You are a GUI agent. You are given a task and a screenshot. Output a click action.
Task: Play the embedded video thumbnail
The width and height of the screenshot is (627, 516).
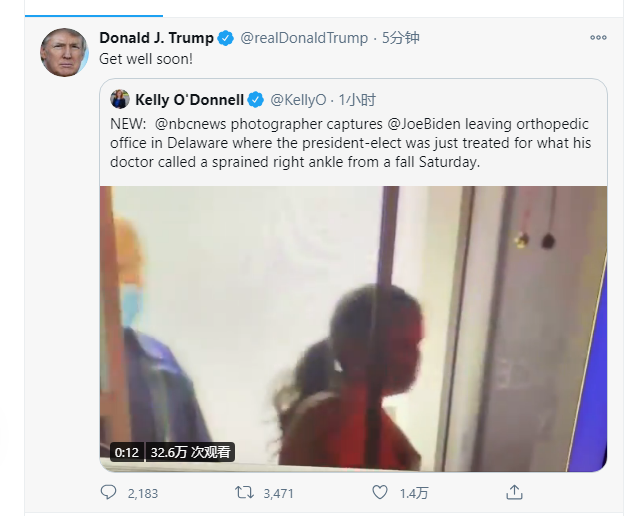pos(353,329)
